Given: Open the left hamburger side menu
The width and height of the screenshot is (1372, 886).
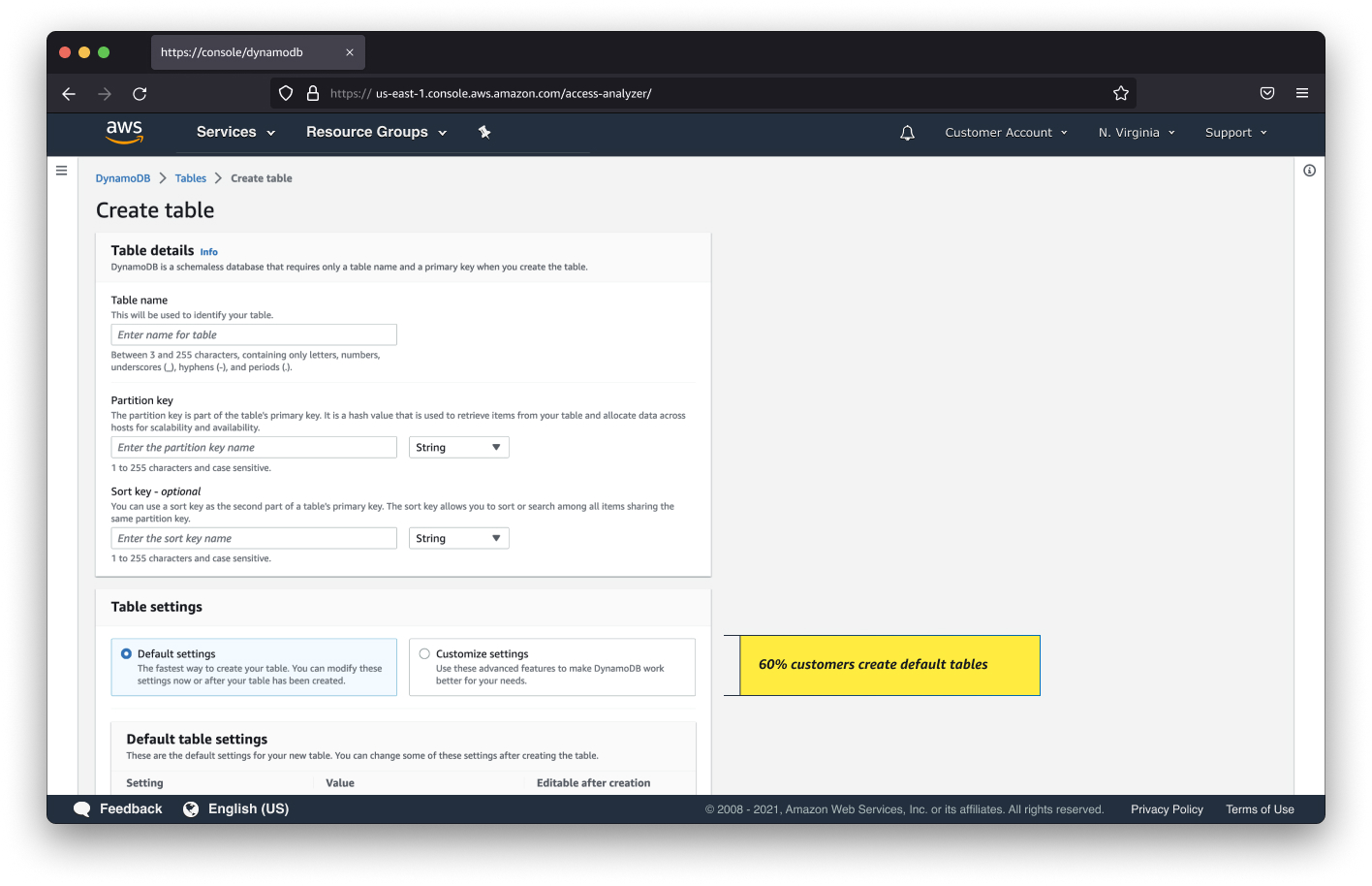Looking at the screenshot, I should pyautogui.click(x=62, y=171).
